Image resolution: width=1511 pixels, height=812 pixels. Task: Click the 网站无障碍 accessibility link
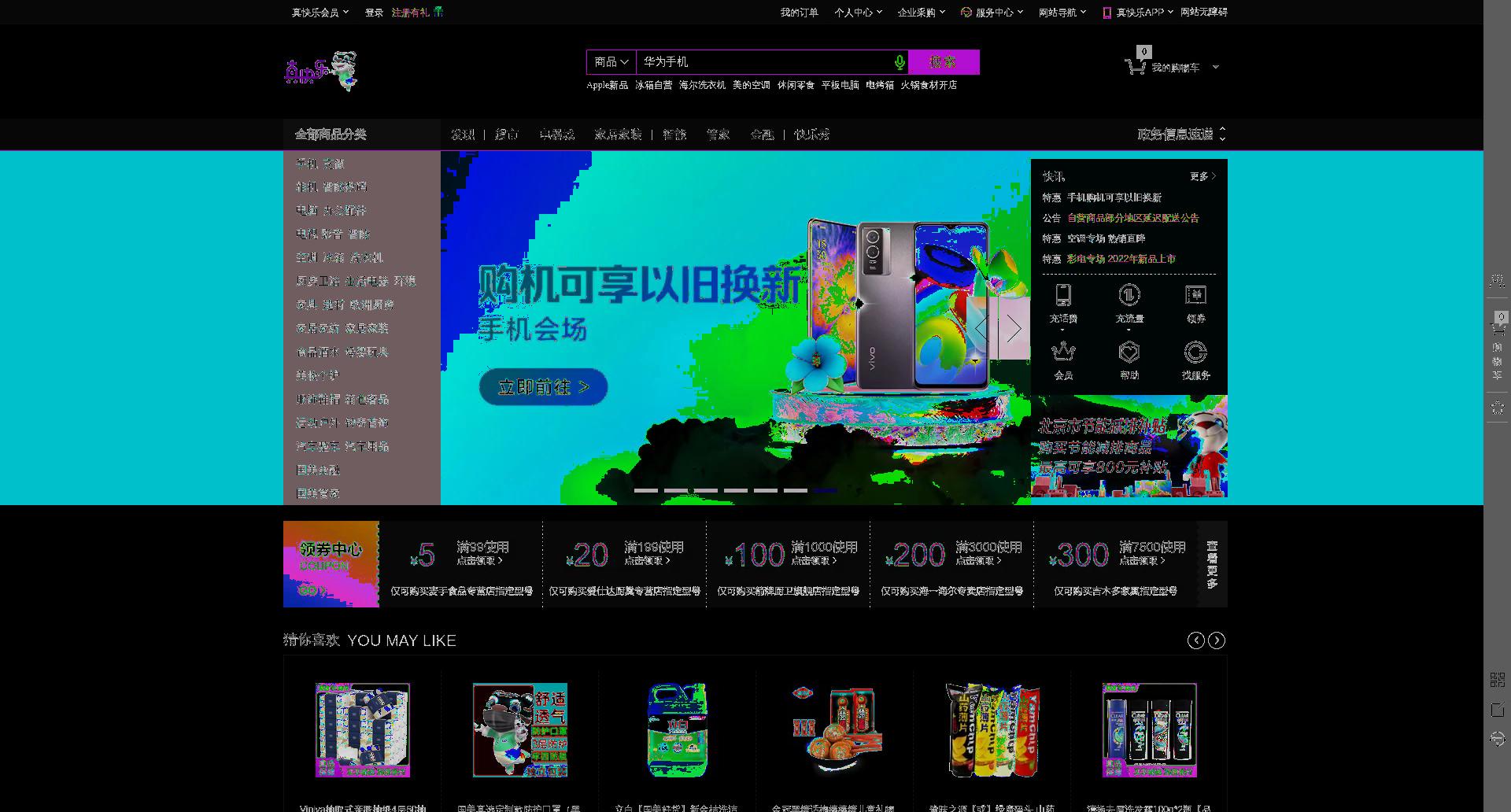coord(1203,13)
